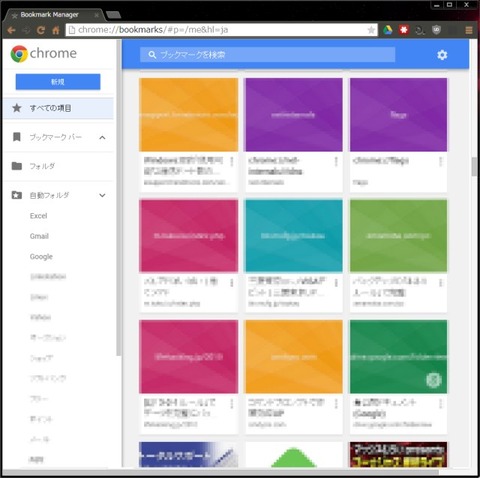Open the green Google Drive bookmark thumbnail
The image size is (480, 478).
[x=398, y=357]
